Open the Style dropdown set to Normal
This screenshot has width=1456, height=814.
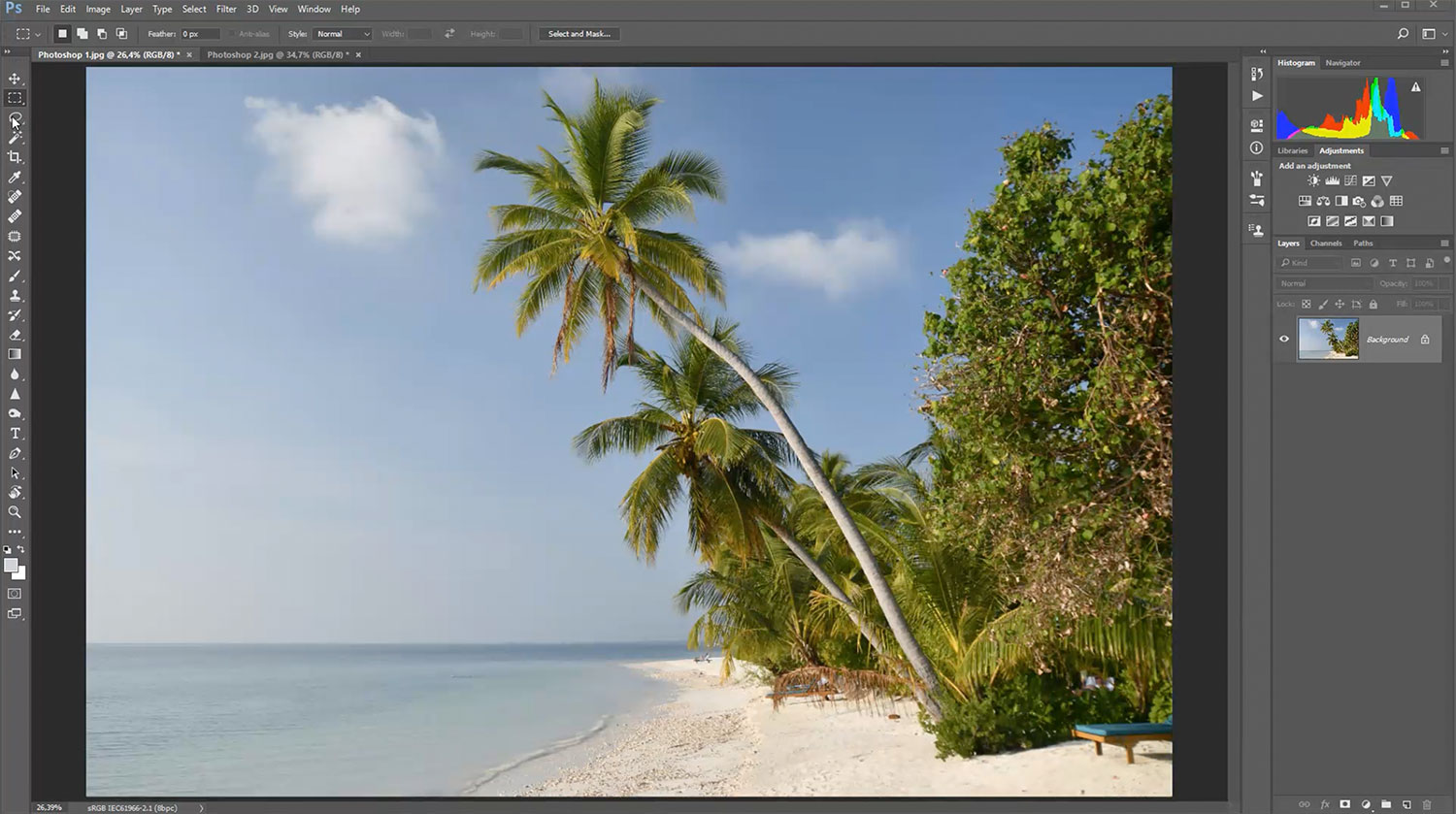pos(343,34)
